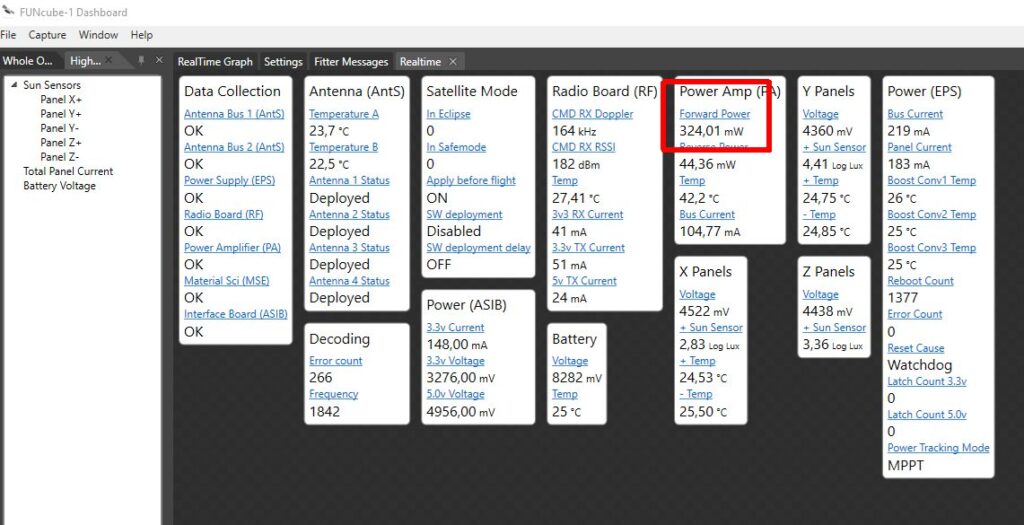Select Panel X+ in sensor tree
Image resolution: width=1024 pixels, height=525 pixels.
[x=61, y=100]
